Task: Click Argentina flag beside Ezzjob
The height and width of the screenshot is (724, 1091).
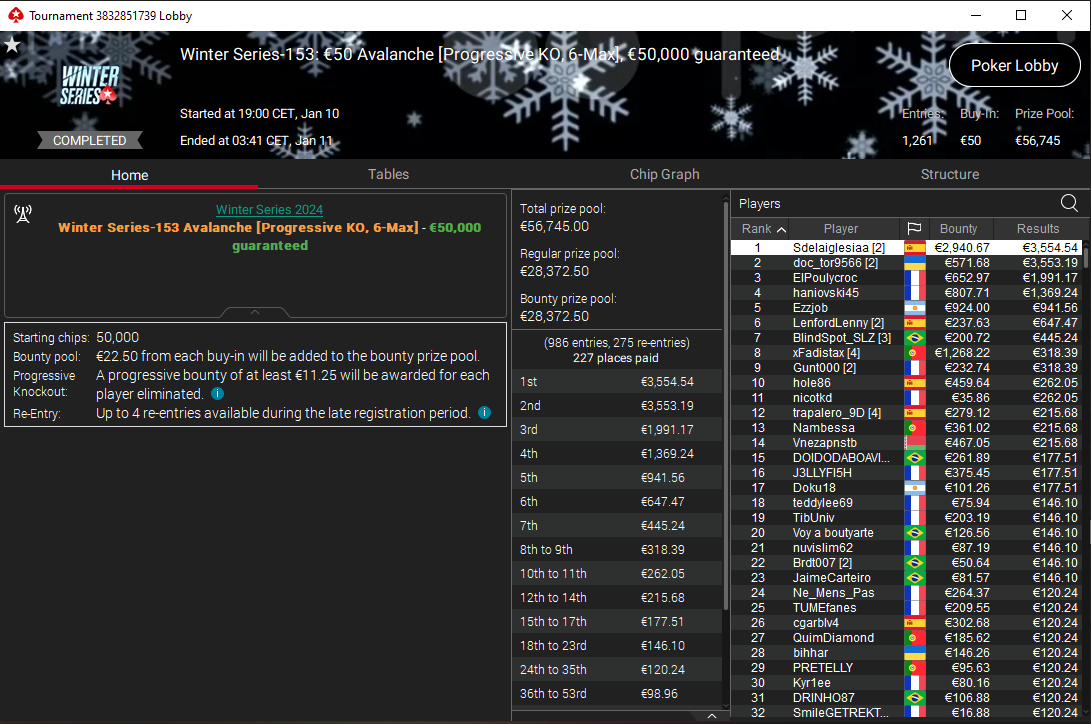Action: coord(914,308)
